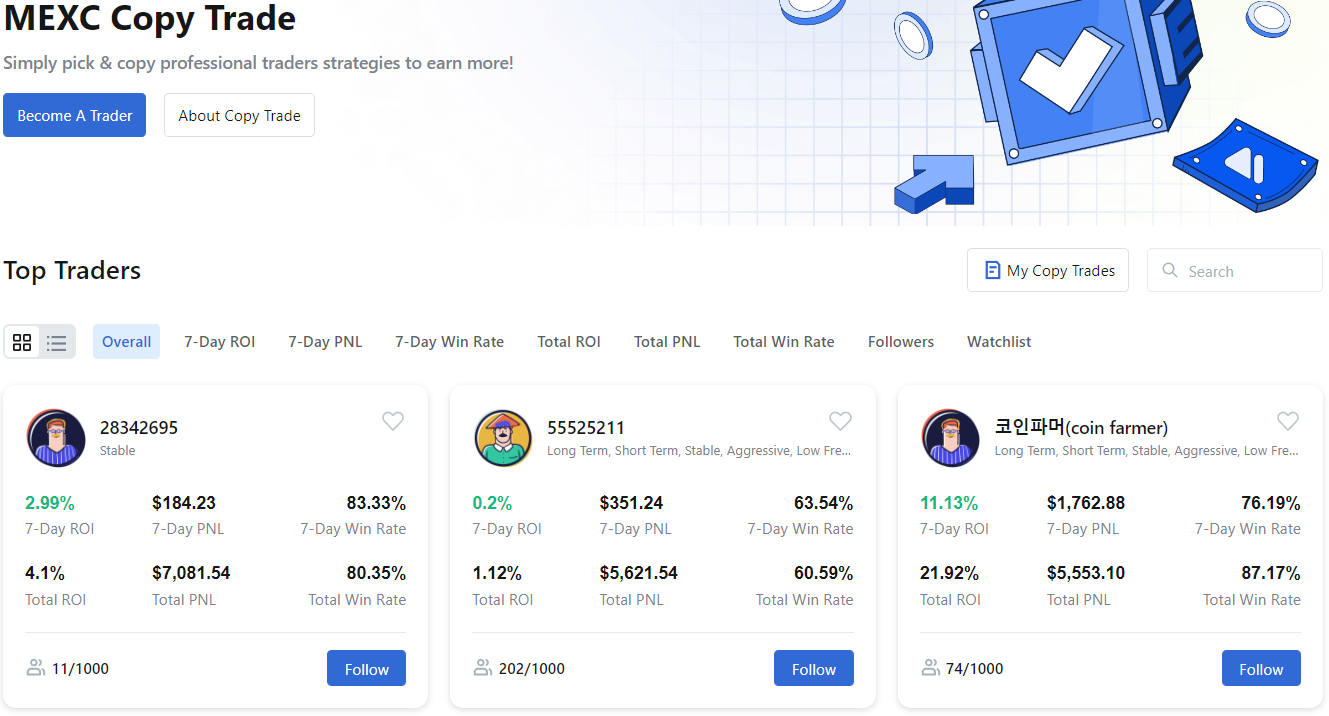Open trader name 코인파머(coin farmer)
This screenshot has width=1329, height=716.
click(x=1081, y=428)
